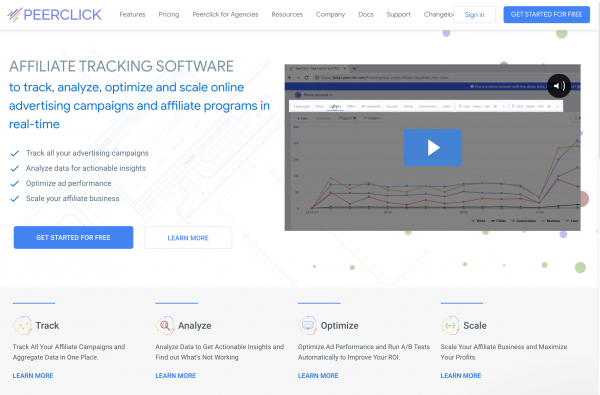Click the Optimize heading

tap(339, 326)
